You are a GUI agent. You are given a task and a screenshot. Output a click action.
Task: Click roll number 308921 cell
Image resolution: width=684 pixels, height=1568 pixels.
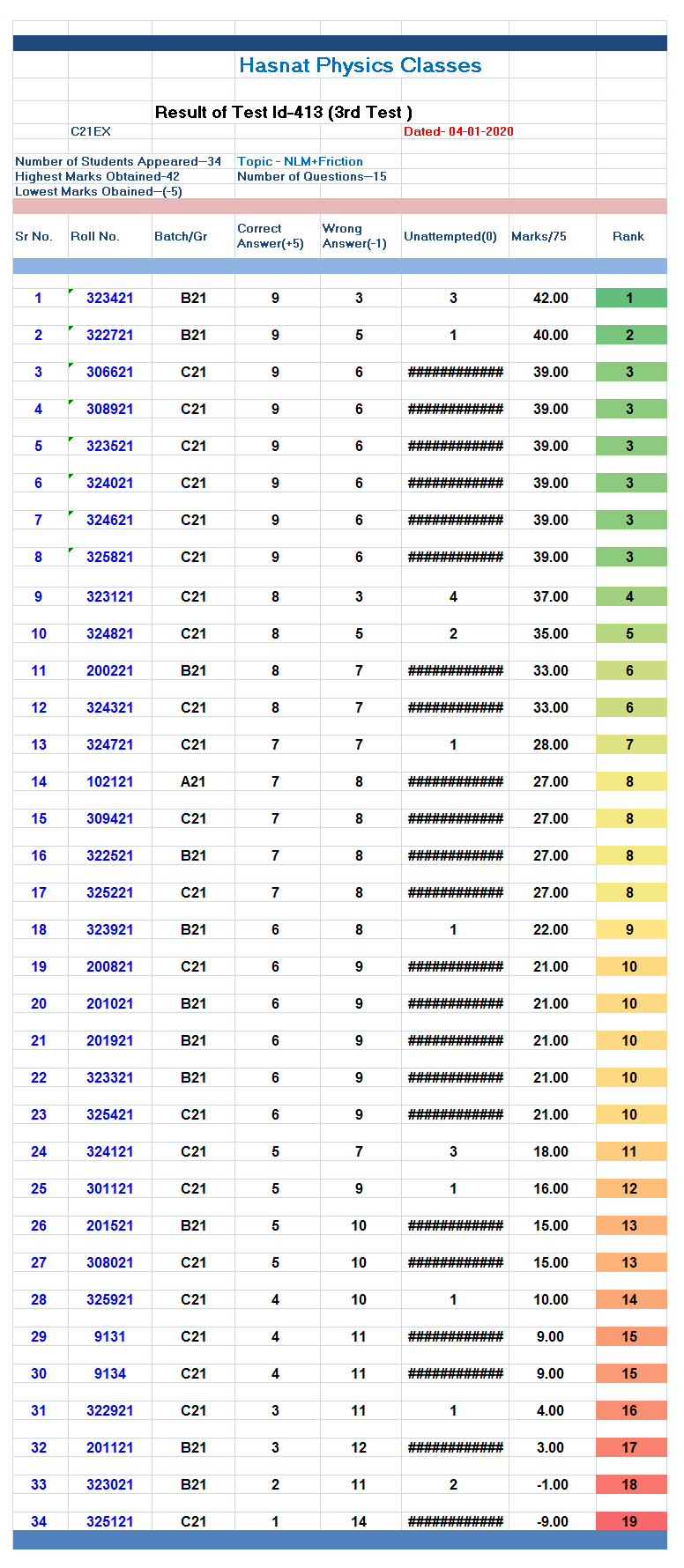coord(110,409)
